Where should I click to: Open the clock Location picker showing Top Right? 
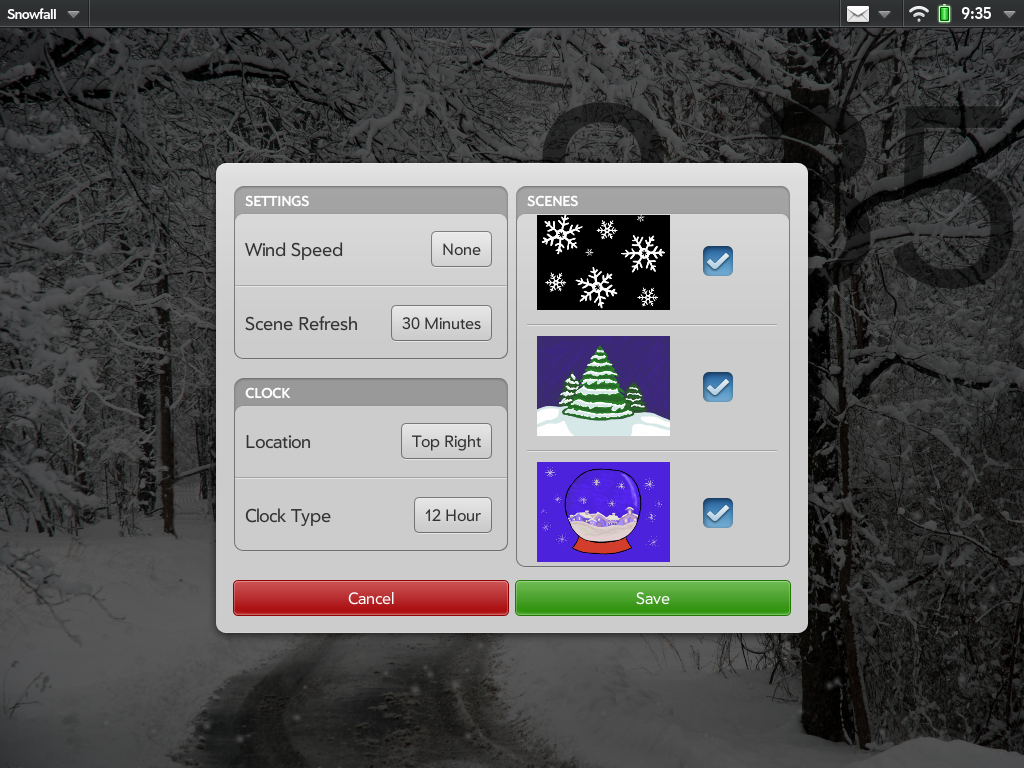[x=446, y=442]
